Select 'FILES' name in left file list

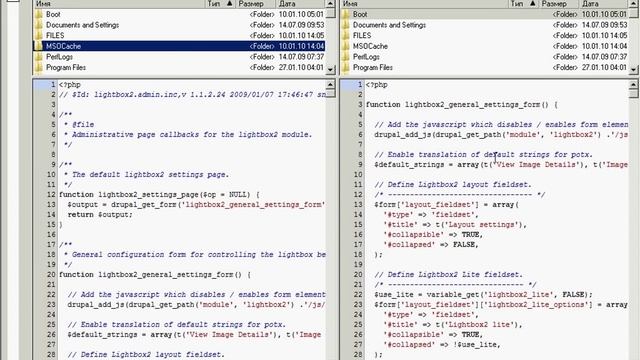pyautogui.click(x=55, y=36)
